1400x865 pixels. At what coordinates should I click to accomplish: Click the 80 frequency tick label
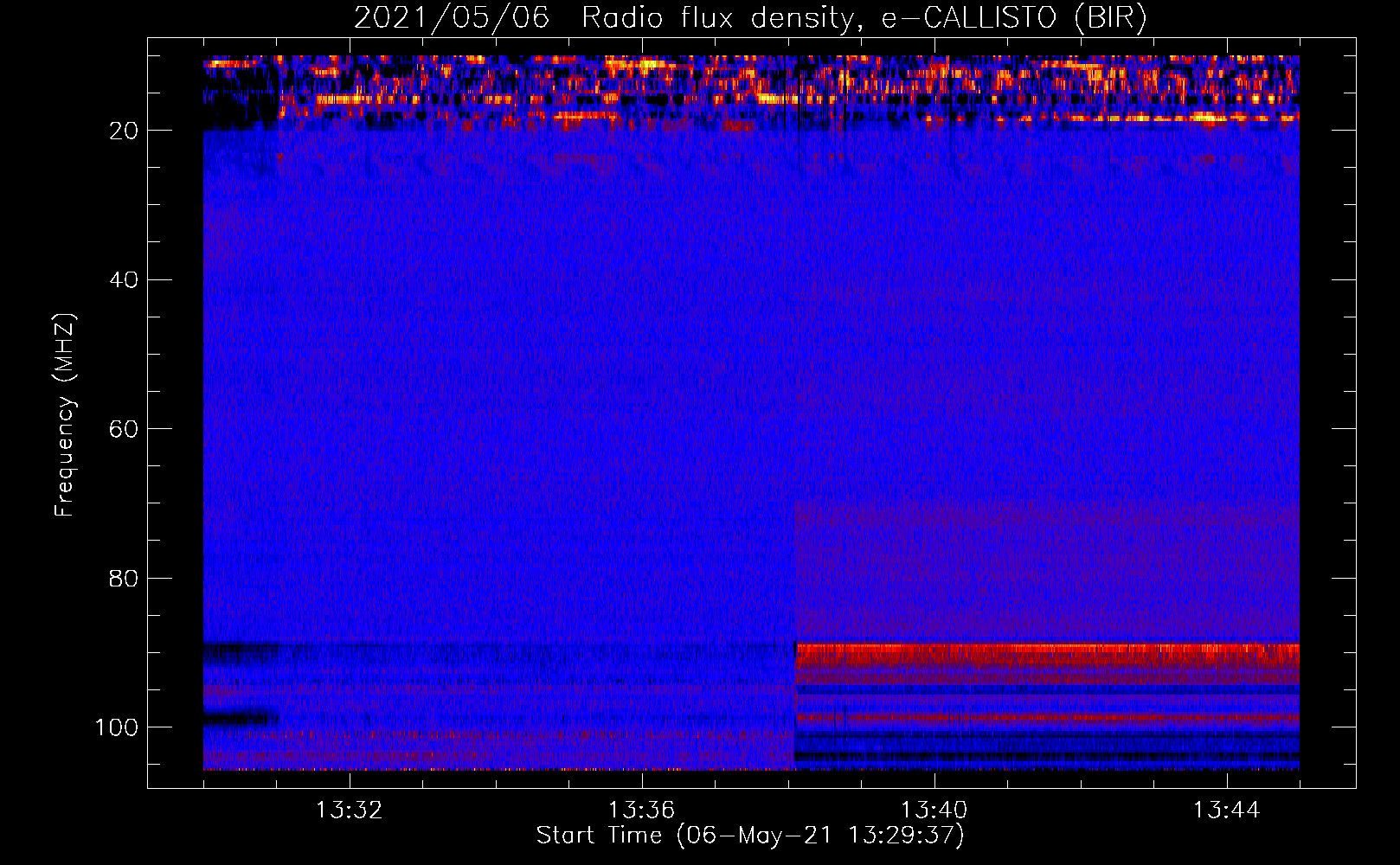[x=125, y=578]
